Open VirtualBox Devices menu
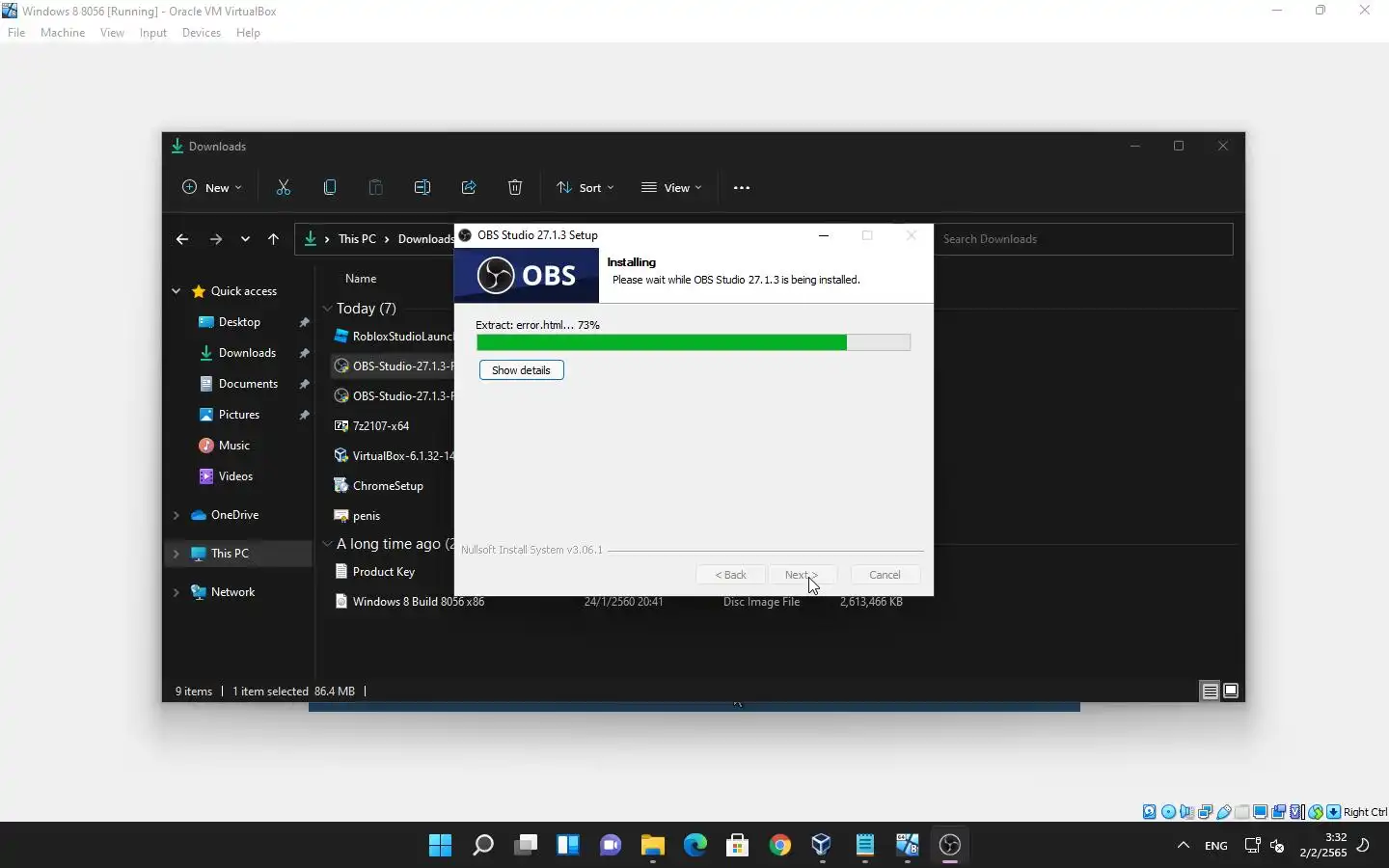Viewport: 1389px width, 868px height. tap(201, 33)
